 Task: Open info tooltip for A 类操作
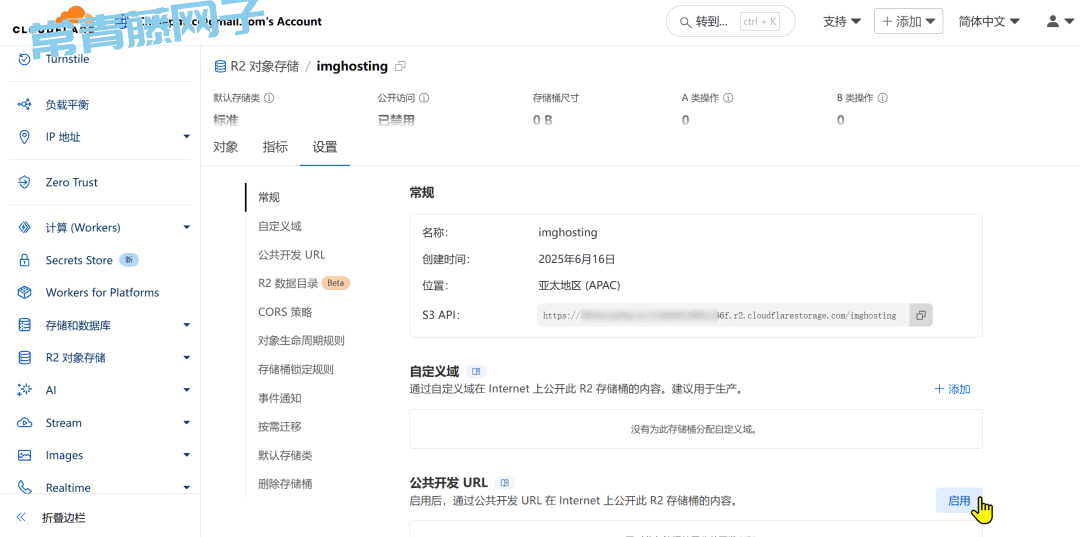(727, 98)
